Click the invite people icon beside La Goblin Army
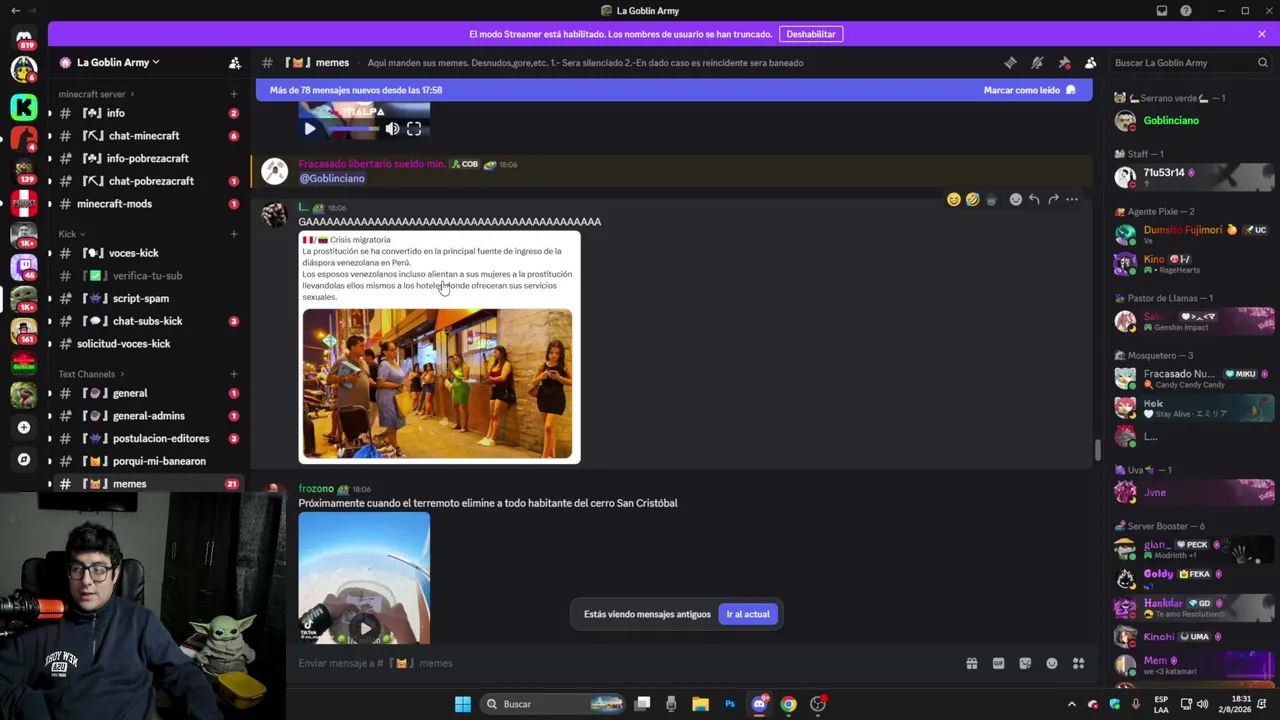 pyautogui.click(x=235, y=63)
